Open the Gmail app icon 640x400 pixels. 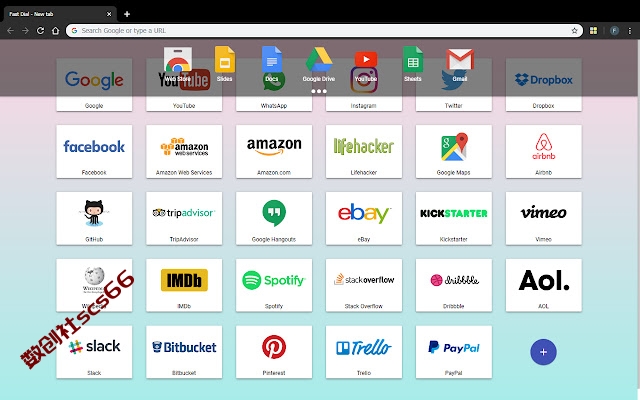pos(460,65)
